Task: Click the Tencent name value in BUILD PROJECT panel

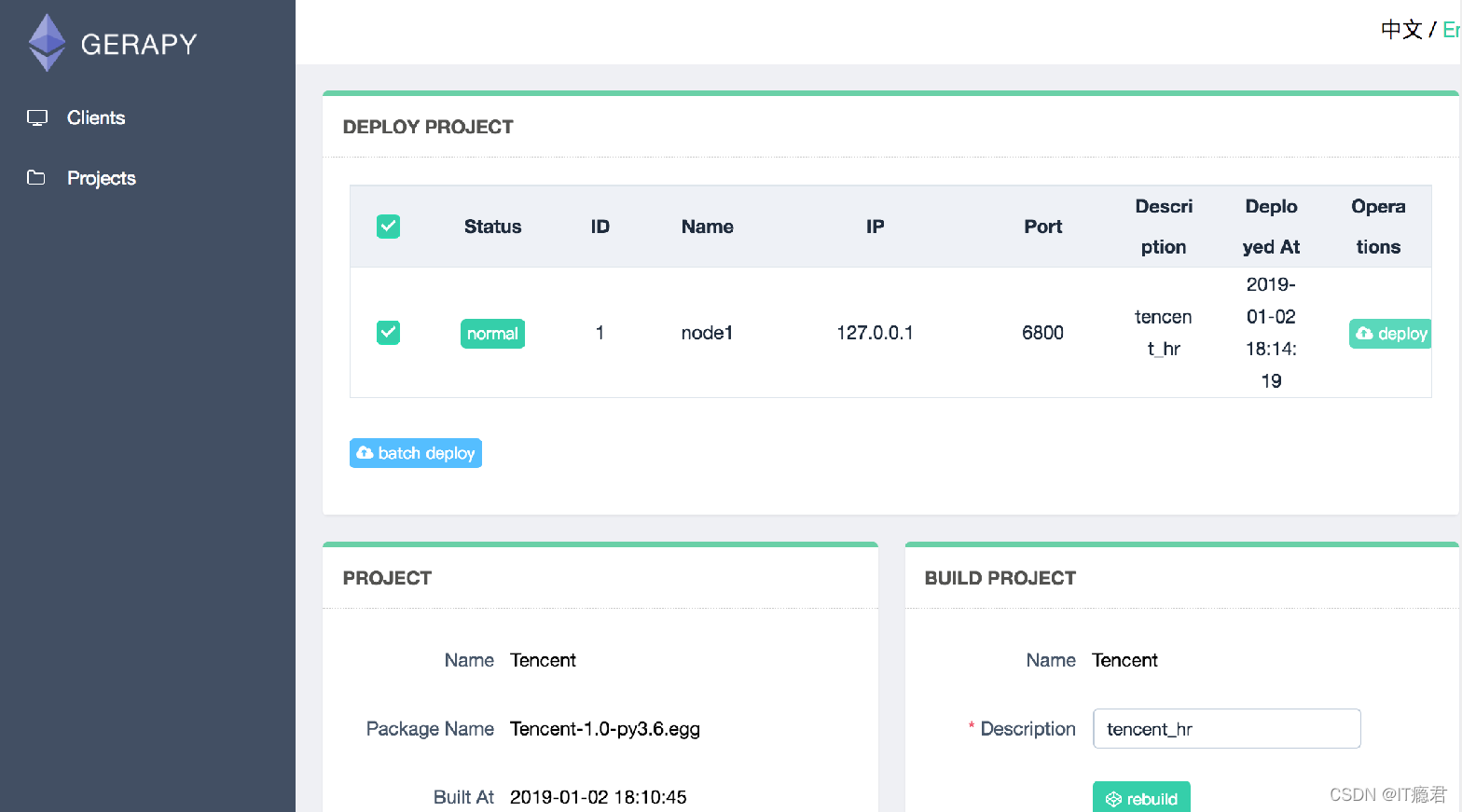Action: (x=1124, y=660)
